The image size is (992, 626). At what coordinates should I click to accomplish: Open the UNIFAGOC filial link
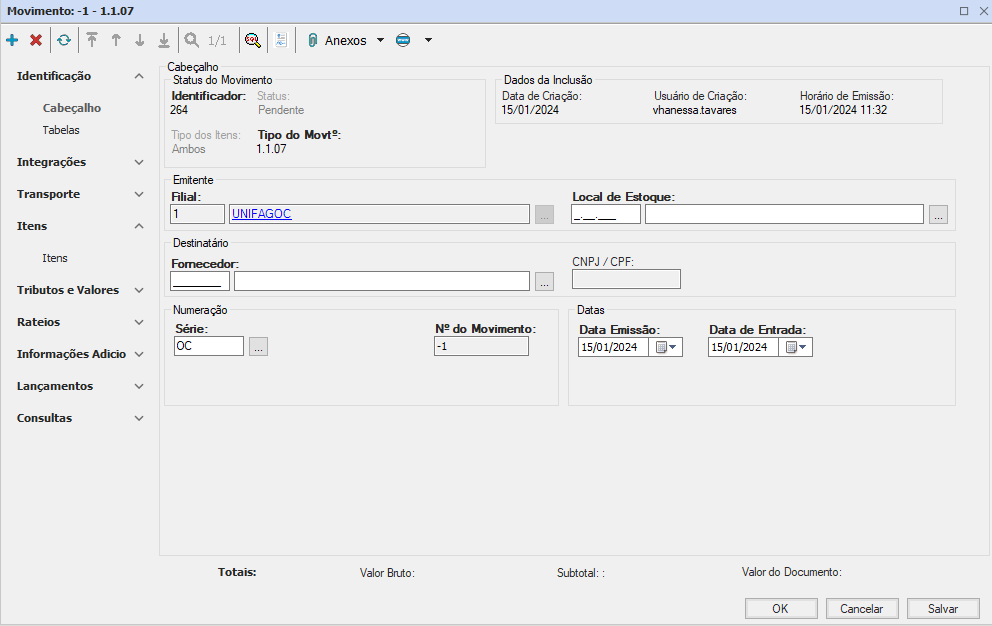coord(261,214)
